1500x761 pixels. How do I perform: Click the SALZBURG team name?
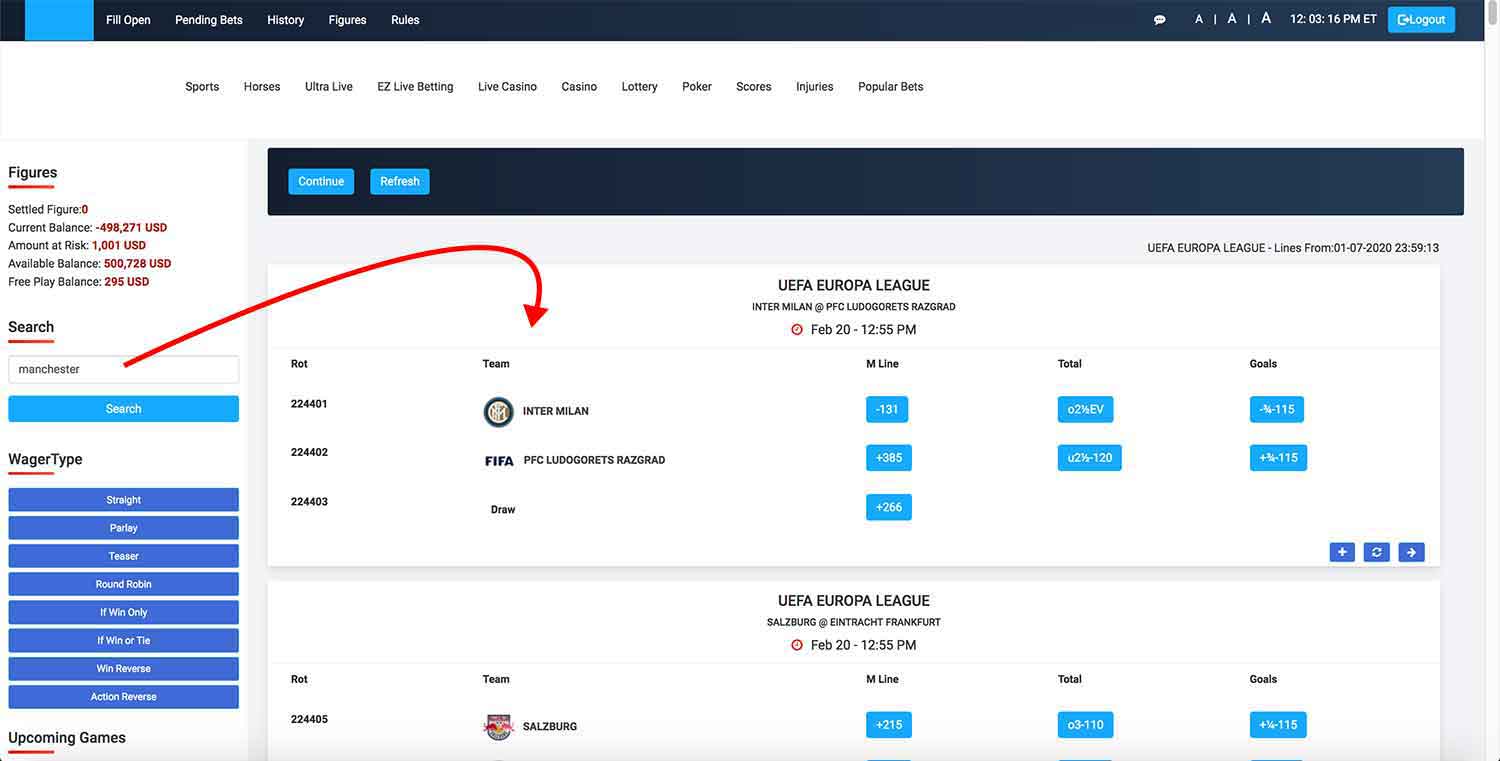tap(550, 727)
